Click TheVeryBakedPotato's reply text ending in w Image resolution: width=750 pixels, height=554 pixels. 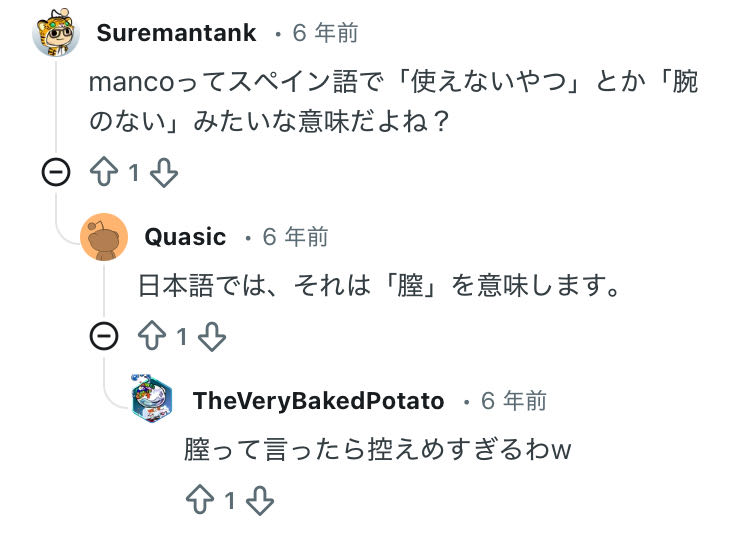click(x=377, y=450)
